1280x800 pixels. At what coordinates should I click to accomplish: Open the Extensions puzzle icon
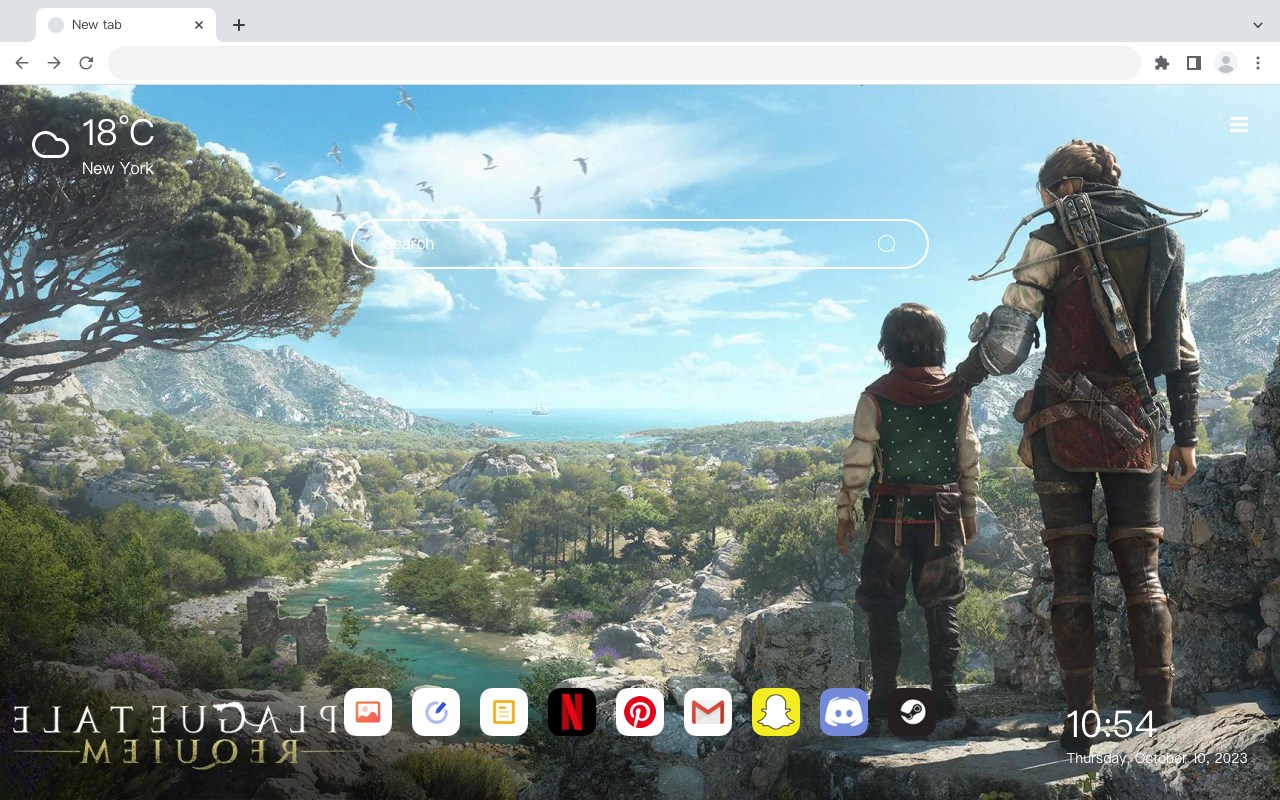[x=1161, y=63]
